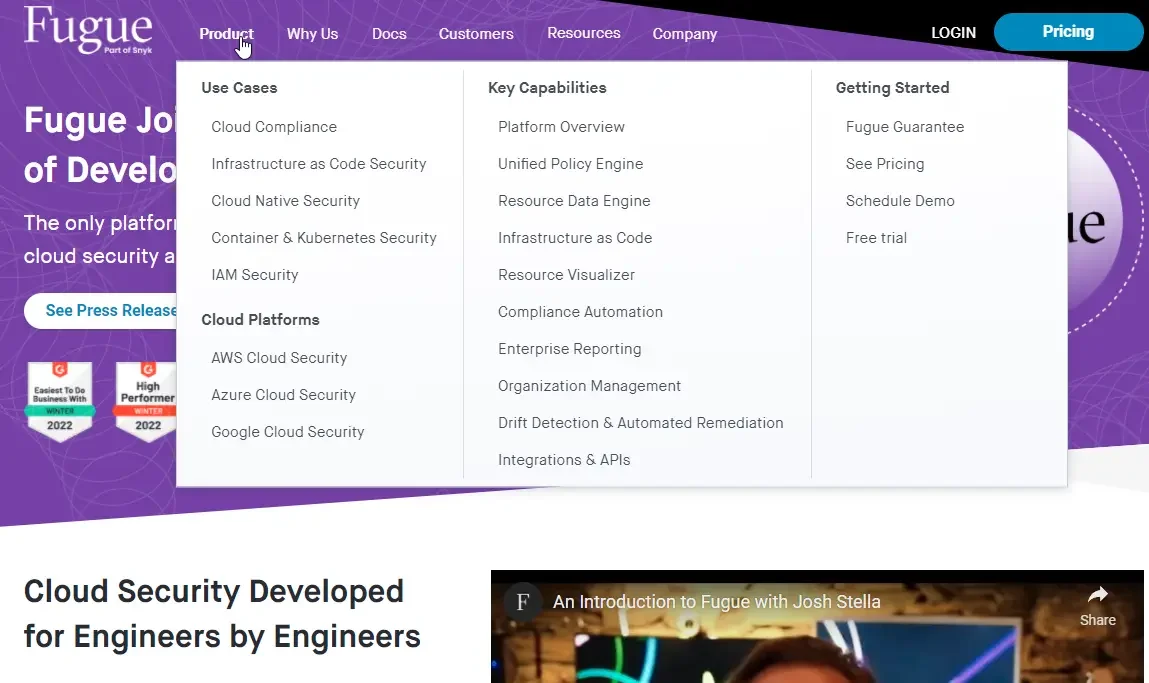Open Platform Overview
Viewport: 1149px width, 683px height.
(x=561, y=127)
